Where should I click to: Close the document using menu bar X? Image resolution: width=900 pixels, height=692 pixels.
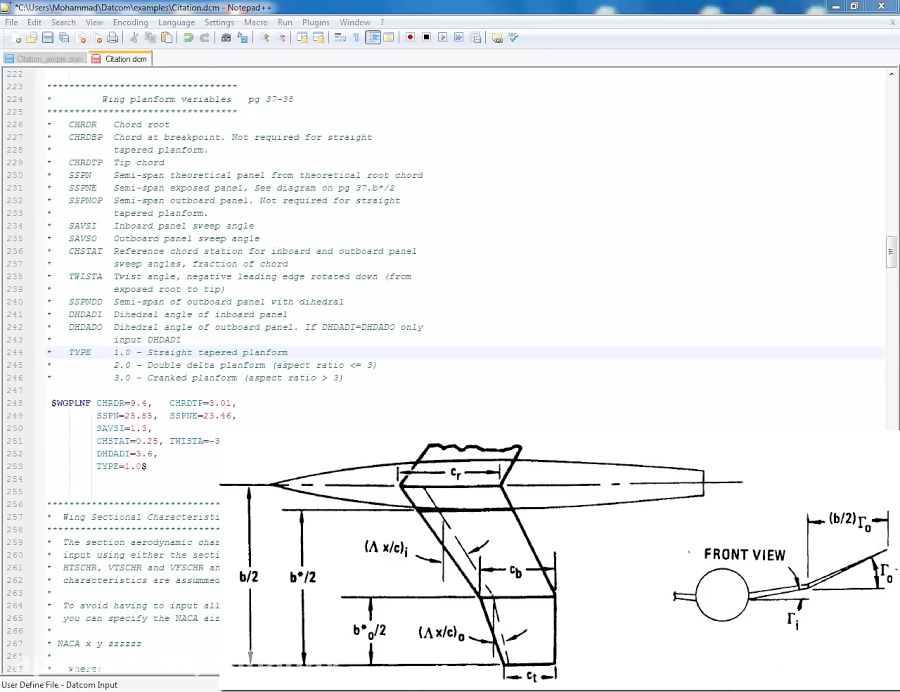point(892,22)
